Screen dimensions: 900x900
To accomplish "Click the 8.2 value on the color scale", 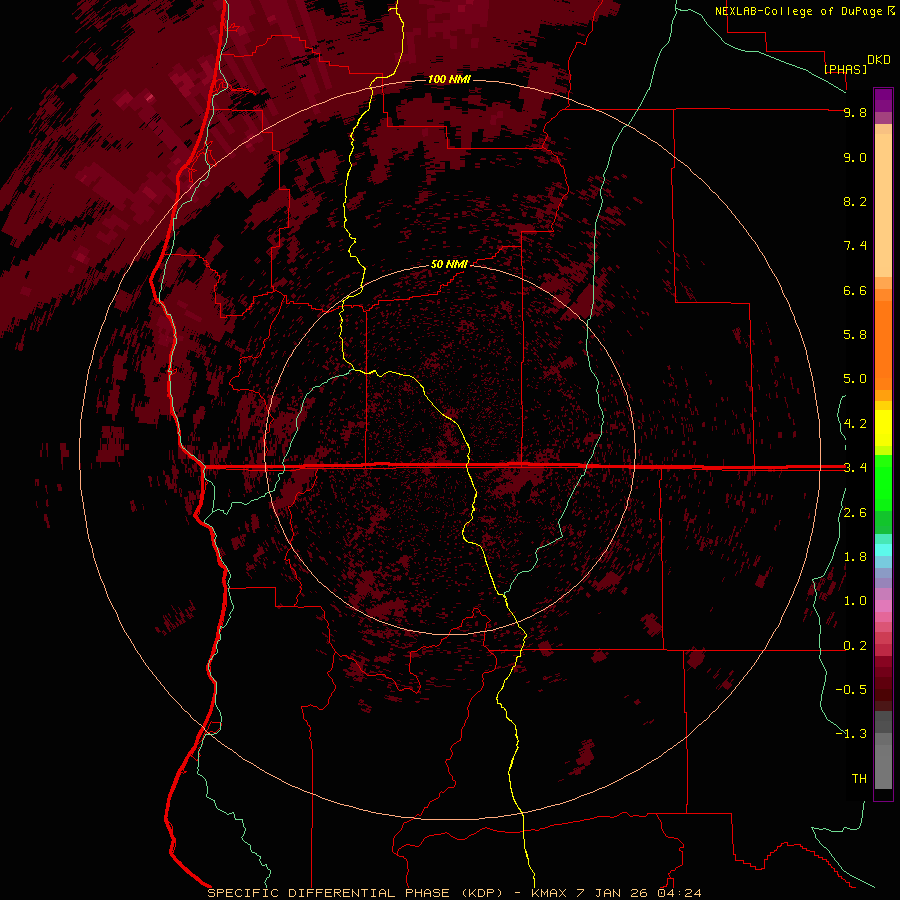I will pos(855,201).
